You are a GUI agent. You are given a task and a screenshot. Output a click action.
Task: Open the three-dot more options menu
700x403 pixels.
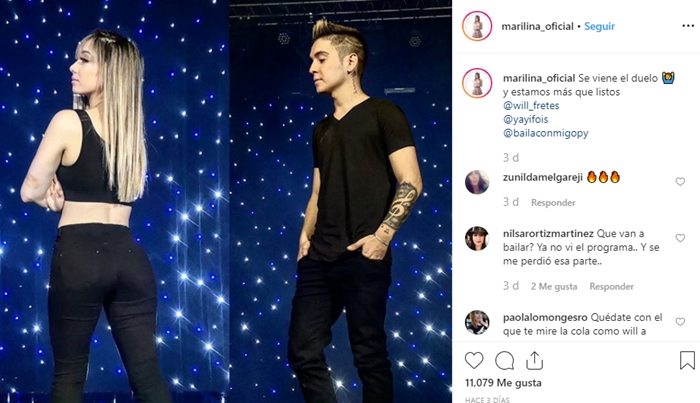tap(688, 26)
